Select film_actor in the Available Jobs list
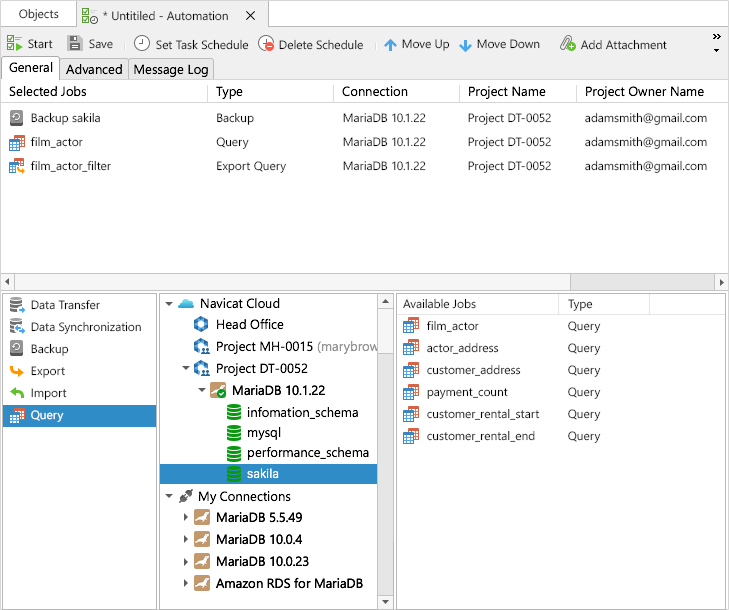This screenshot has height=610, width=729. (x=560, y=326)
